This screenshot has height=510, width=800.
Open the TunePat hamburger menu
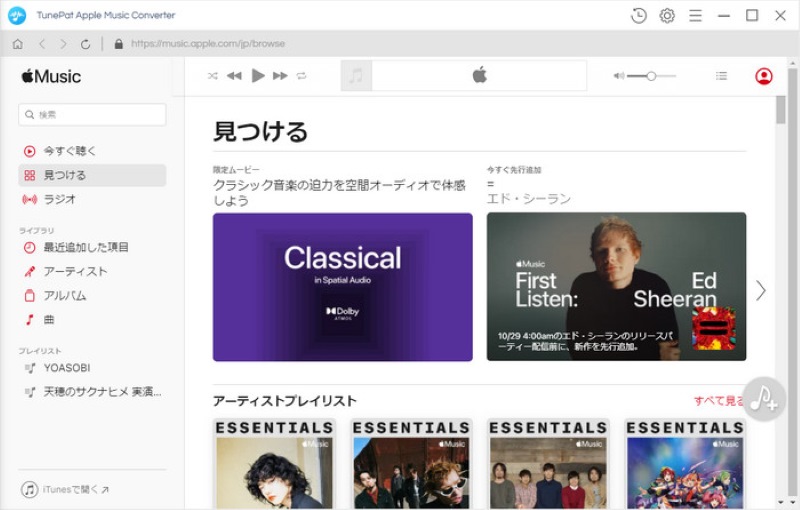point(695,15)
